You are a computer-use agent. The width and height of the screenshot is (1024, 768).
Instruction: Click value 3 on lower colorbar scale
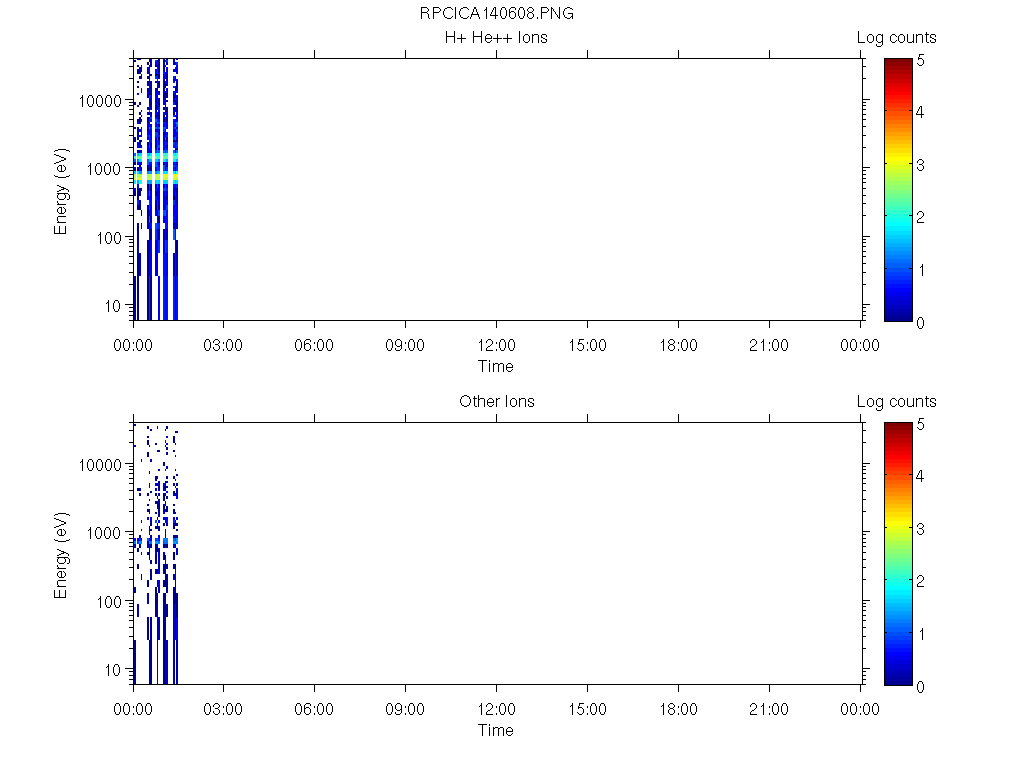pyautogui.click(x=920, y=529)
